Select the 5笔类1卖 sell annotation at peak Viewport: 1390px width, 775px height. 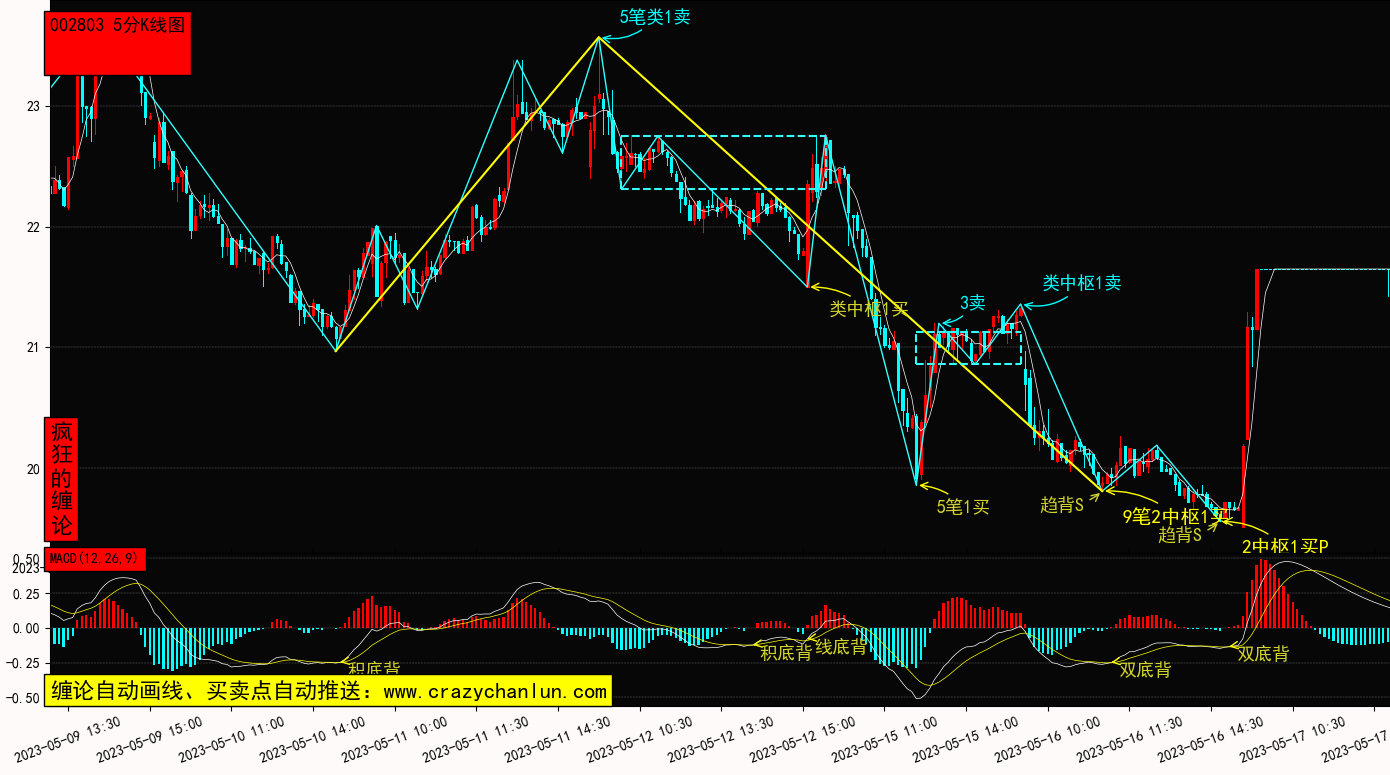655,17
